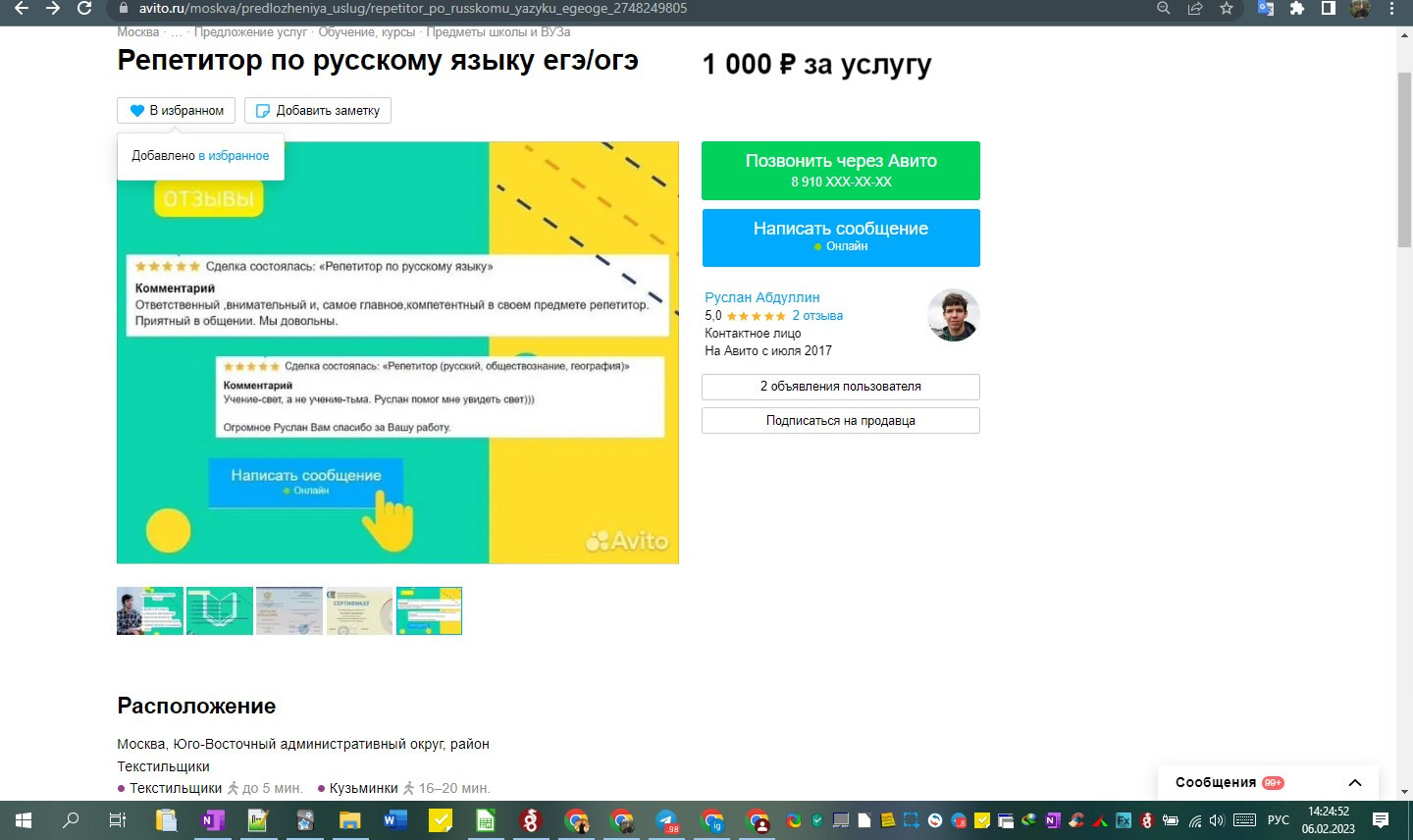
Task: Open the Google Translate extension
Action: tap(1266, 8)
